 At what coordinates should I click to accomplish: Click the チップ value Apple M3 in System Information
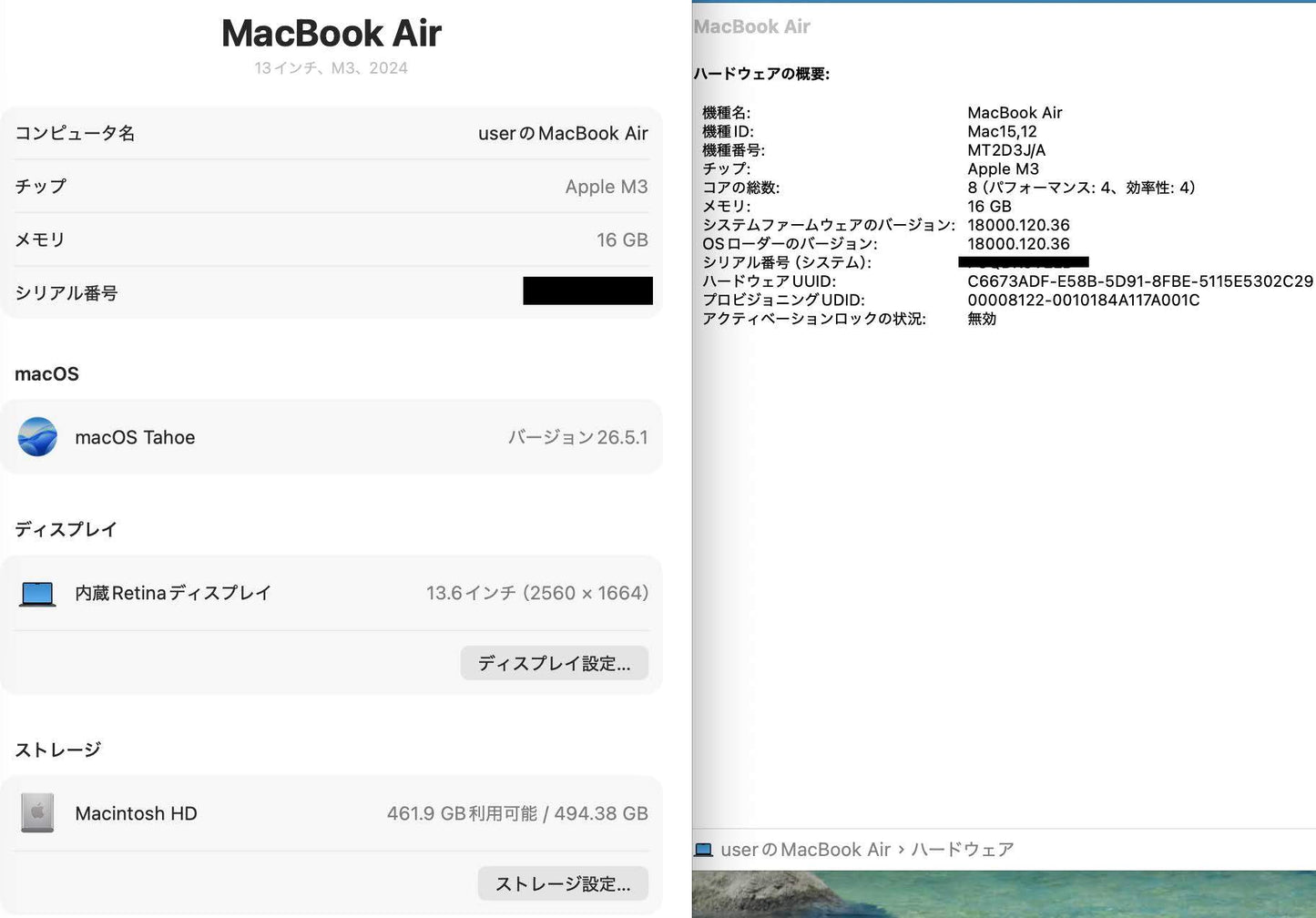1003,169
